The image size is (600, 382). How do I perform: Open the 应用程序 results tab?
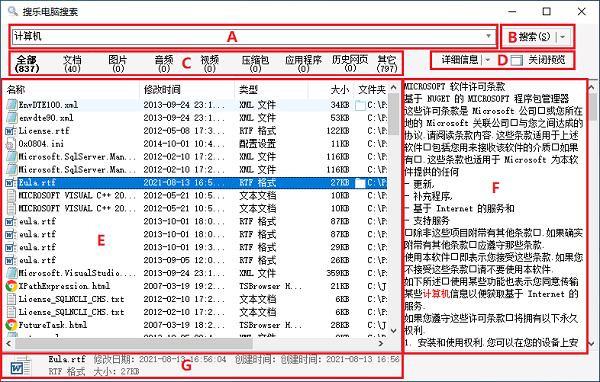point(303,64)
